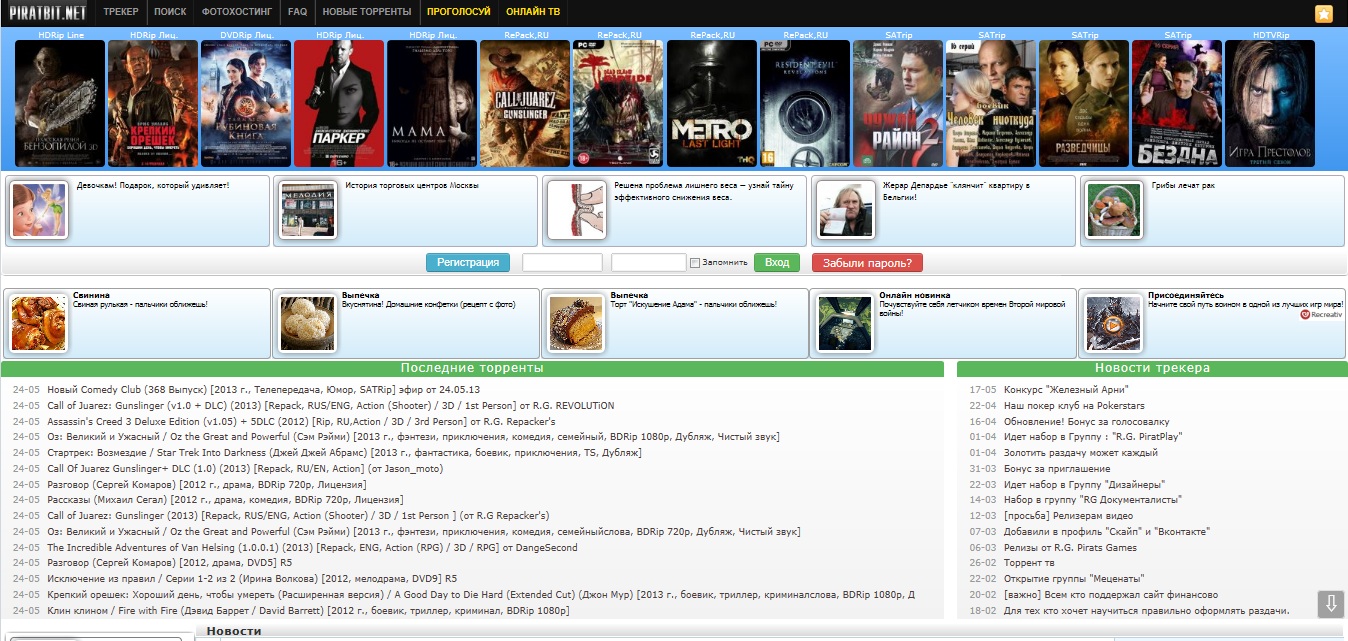Screen dimensions: 1348x641
Task: Focus the password input field
Action: [648, 262]
